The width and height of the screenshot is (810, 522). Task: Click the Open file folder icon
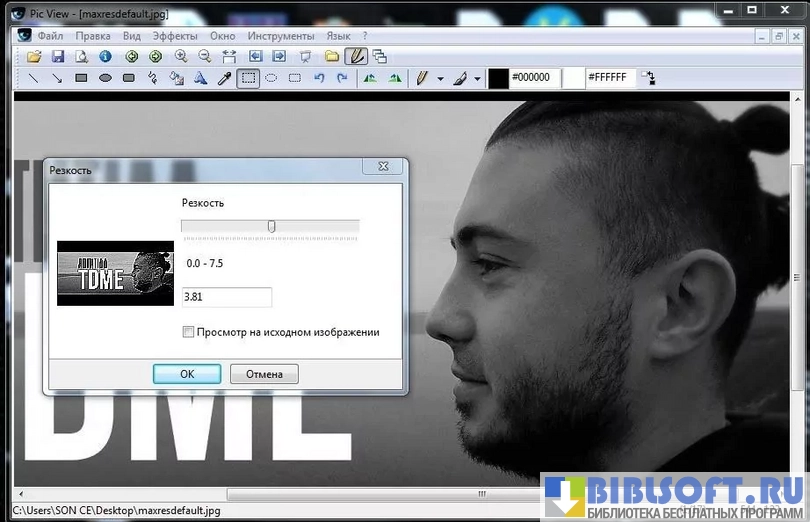click(x=34, y=56)
